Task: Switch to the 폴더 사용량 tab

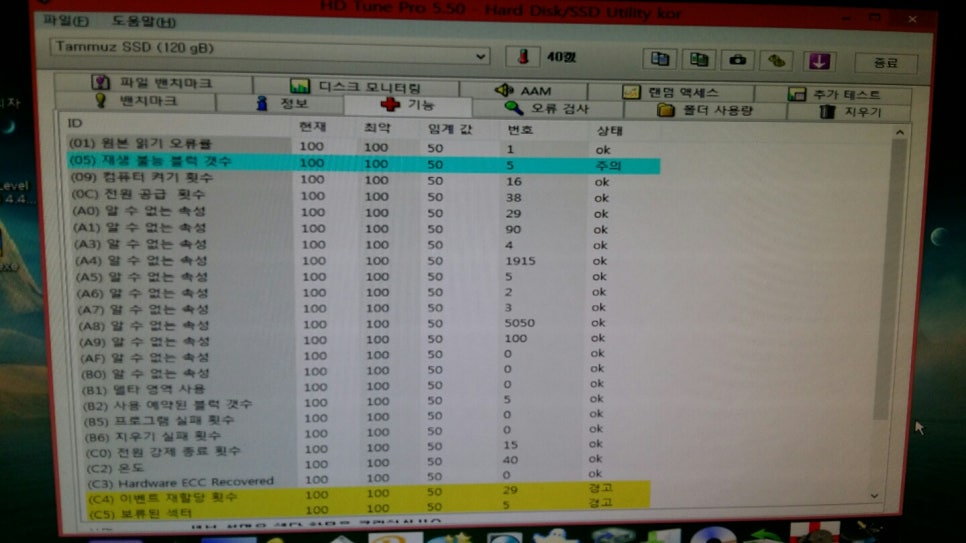Action: click(x=705, y=110)
